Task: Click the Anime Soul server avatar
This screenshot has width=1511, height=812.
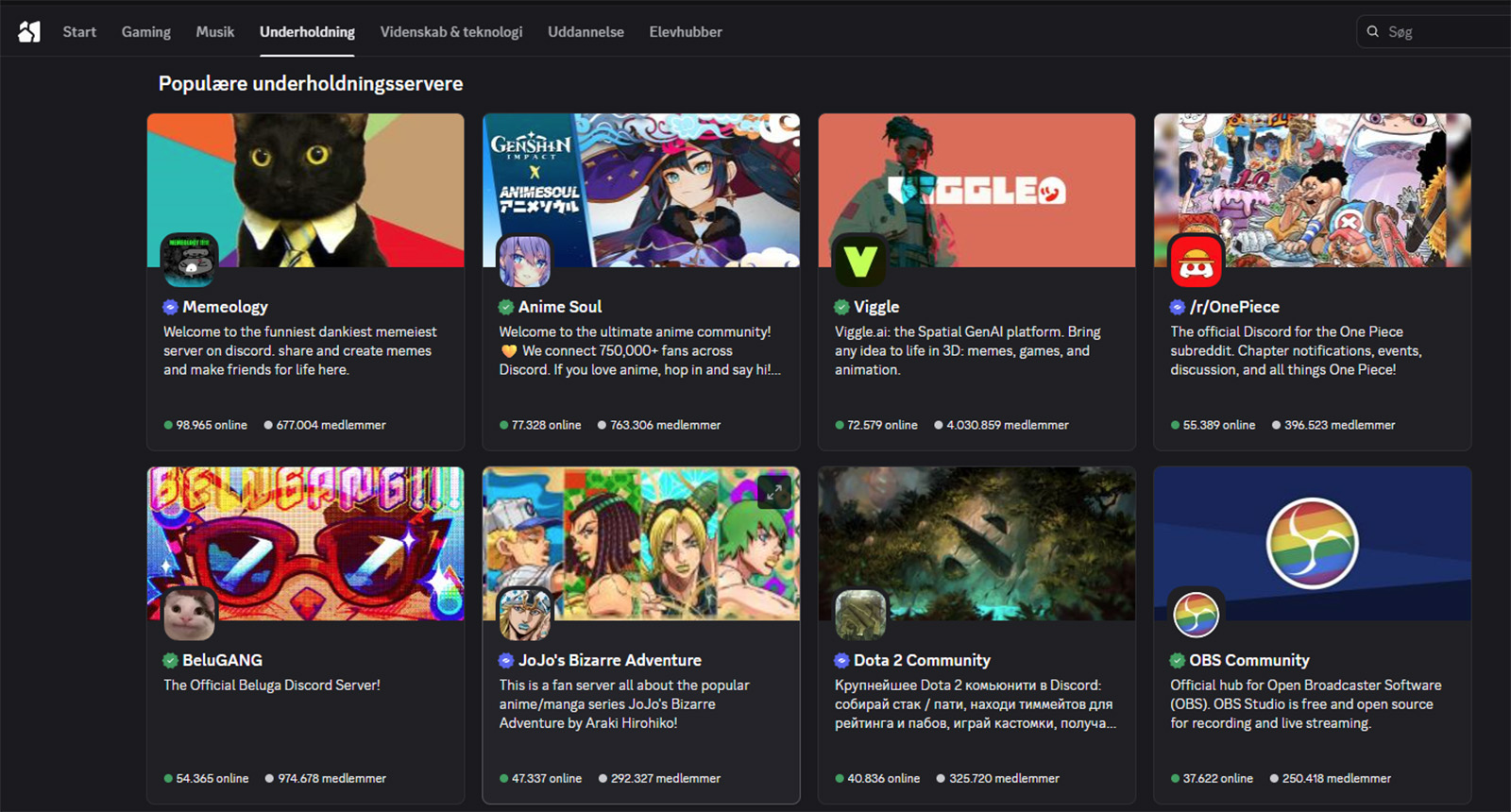Action: [x=524, y=261]
